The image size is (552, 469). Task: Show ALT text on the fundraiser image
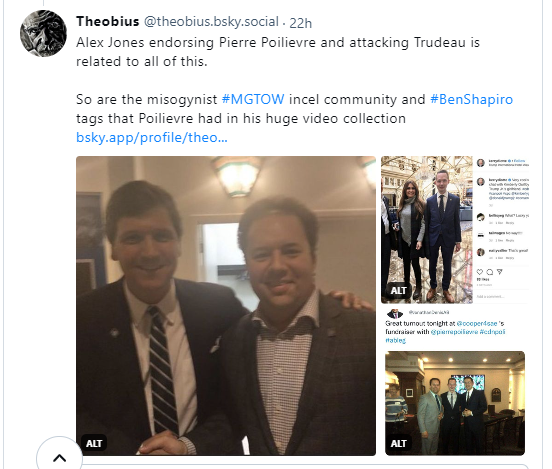pos(399,443)
